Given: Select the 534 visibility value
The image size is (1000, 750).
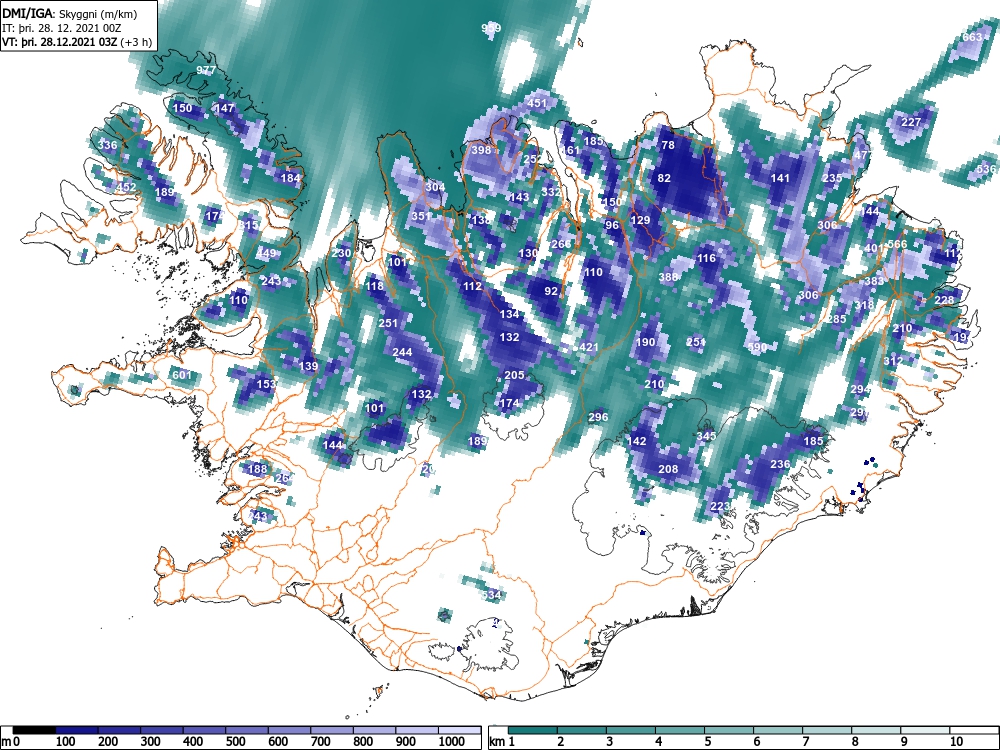Looking at the screenshot, I should click(491, 595).
